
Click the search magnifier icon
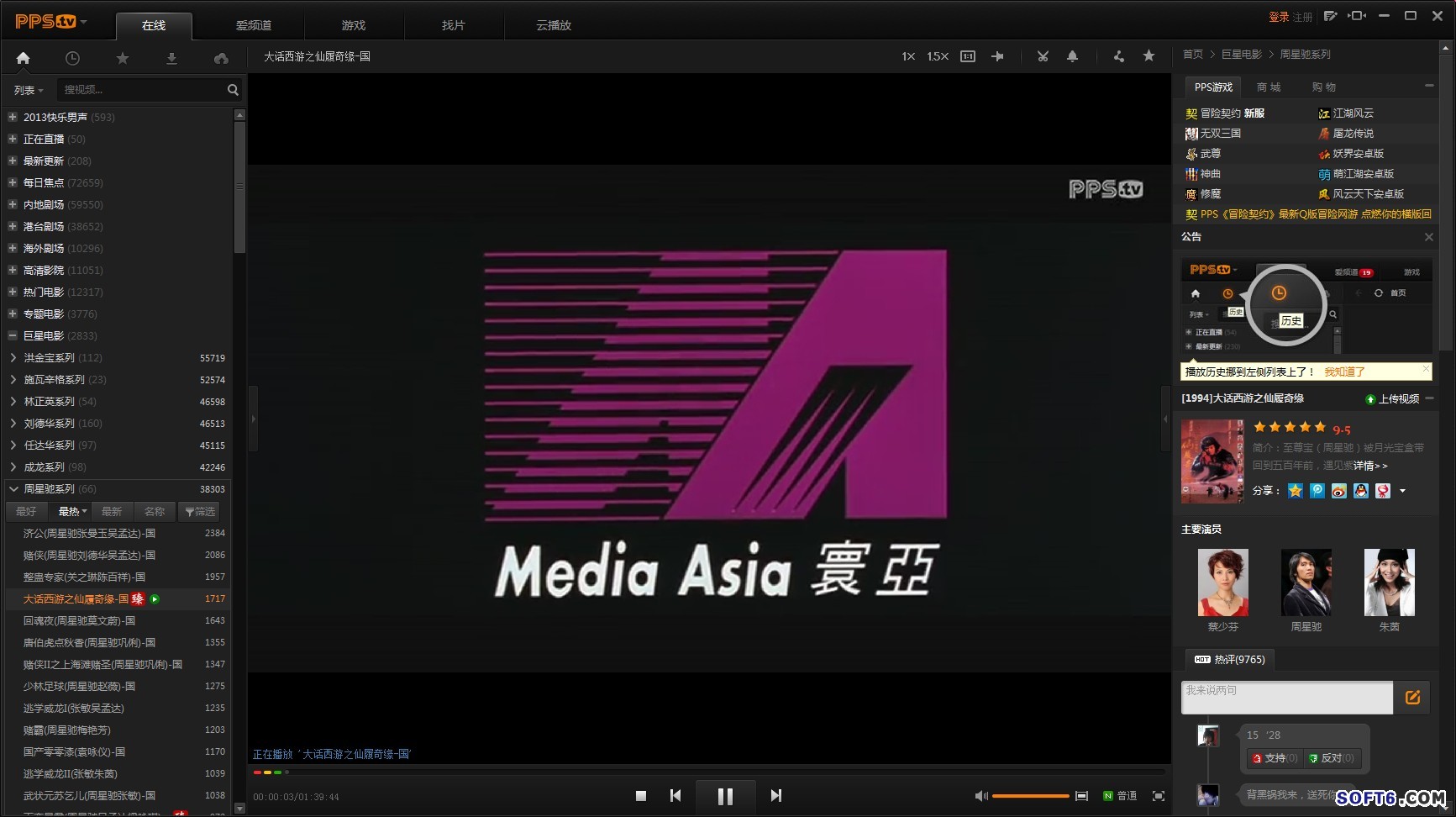coord(233,90)
